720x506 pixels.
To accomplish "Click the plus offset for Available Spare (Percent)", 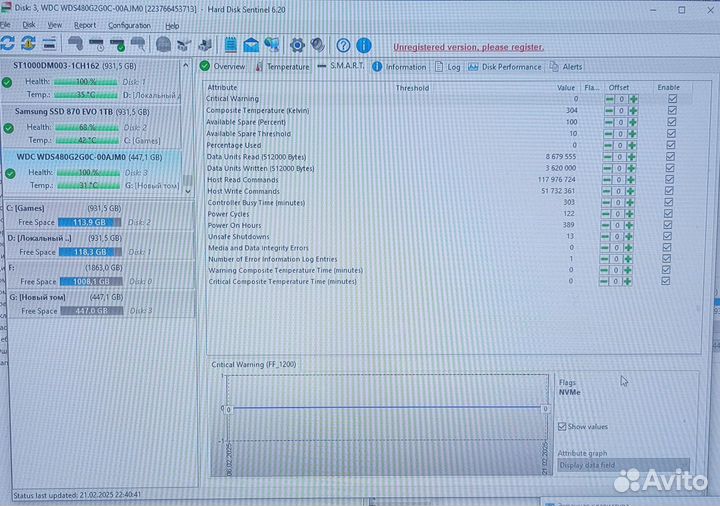I will pyautogui.click(x=633, y=122).
